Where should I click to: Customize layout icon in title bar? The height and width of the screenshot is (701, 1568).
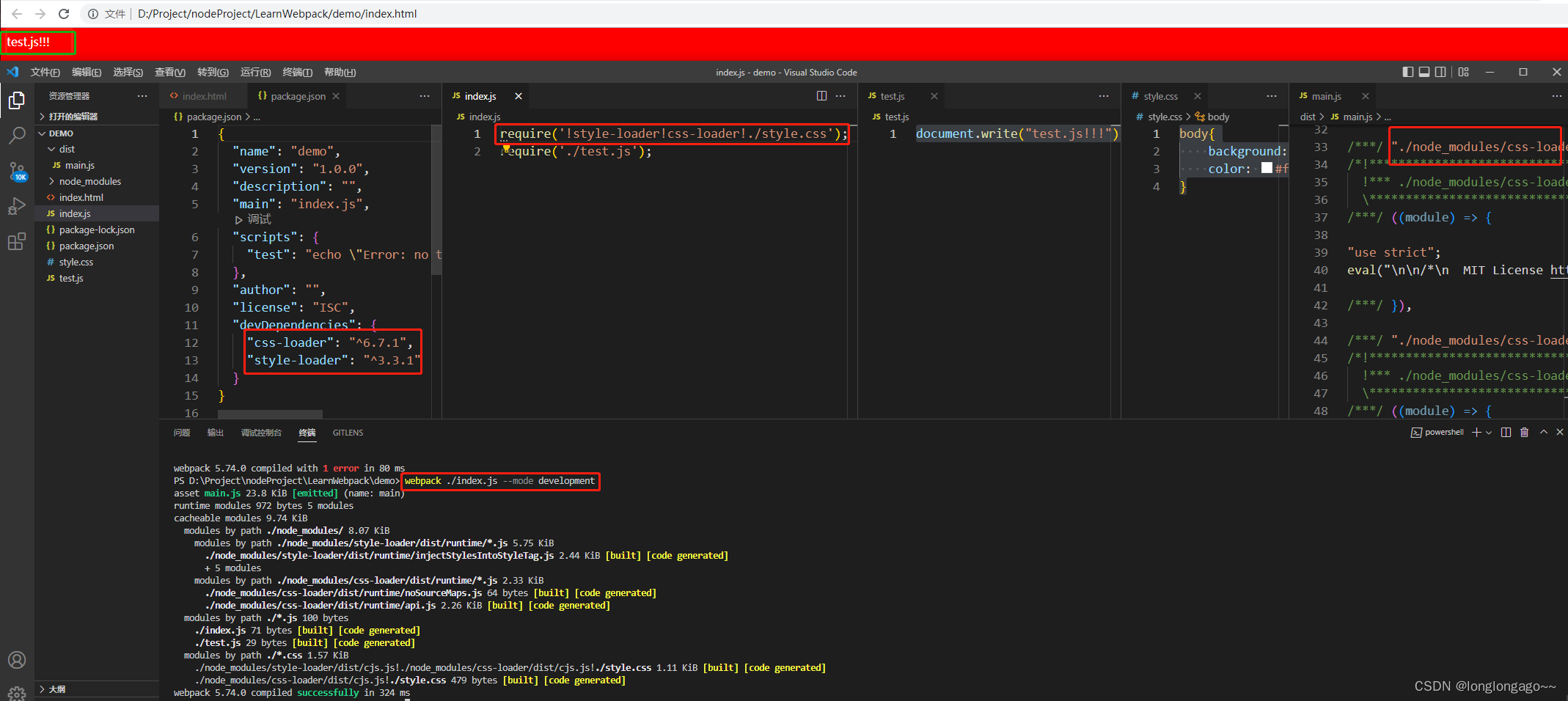coord(1463,72)
